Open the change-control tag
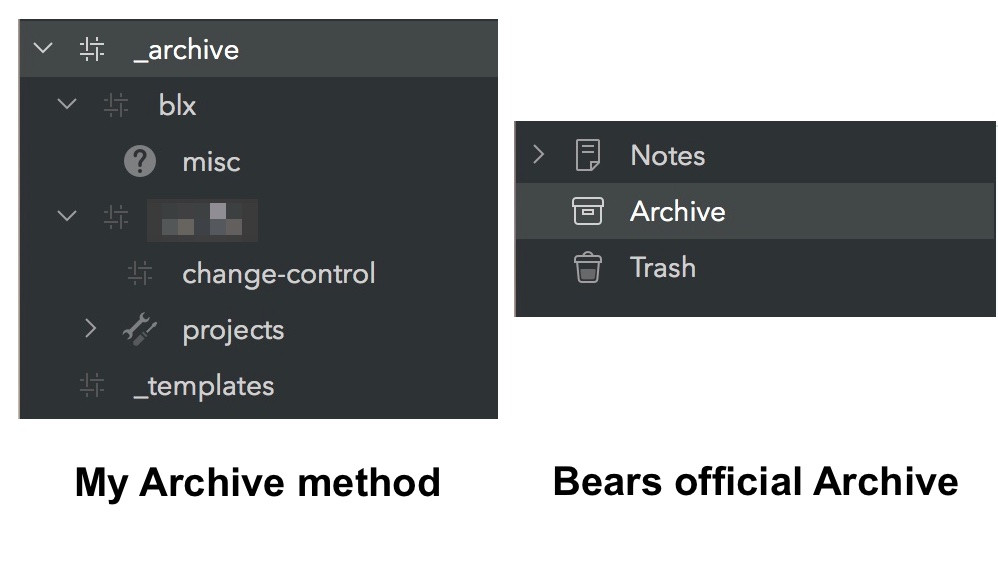Screen dimensions: 998x561 278,273
